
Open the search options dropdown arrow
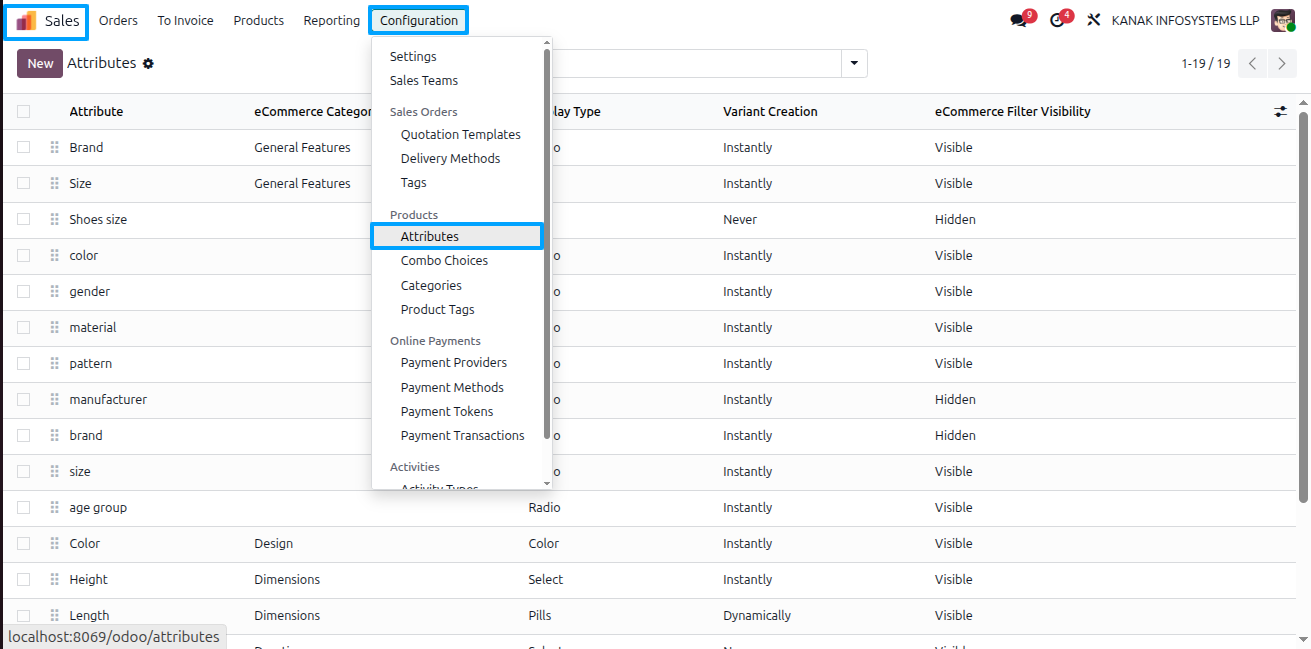pos(854,63)
